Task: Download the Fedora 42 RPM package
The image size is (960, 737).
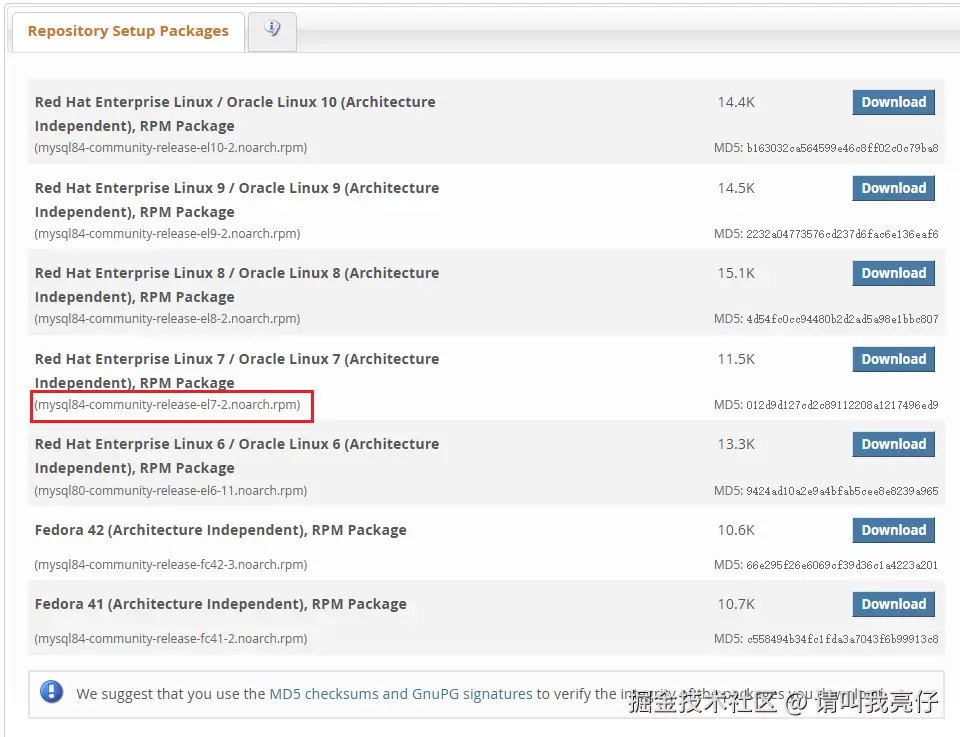Action: tap(893, 530)
